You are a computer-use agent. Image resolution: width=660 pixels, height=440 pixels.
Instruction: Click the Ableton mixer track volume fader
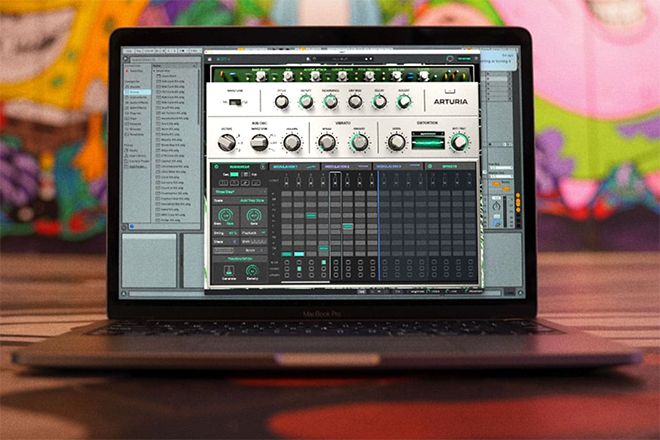[x=505, y=209]
